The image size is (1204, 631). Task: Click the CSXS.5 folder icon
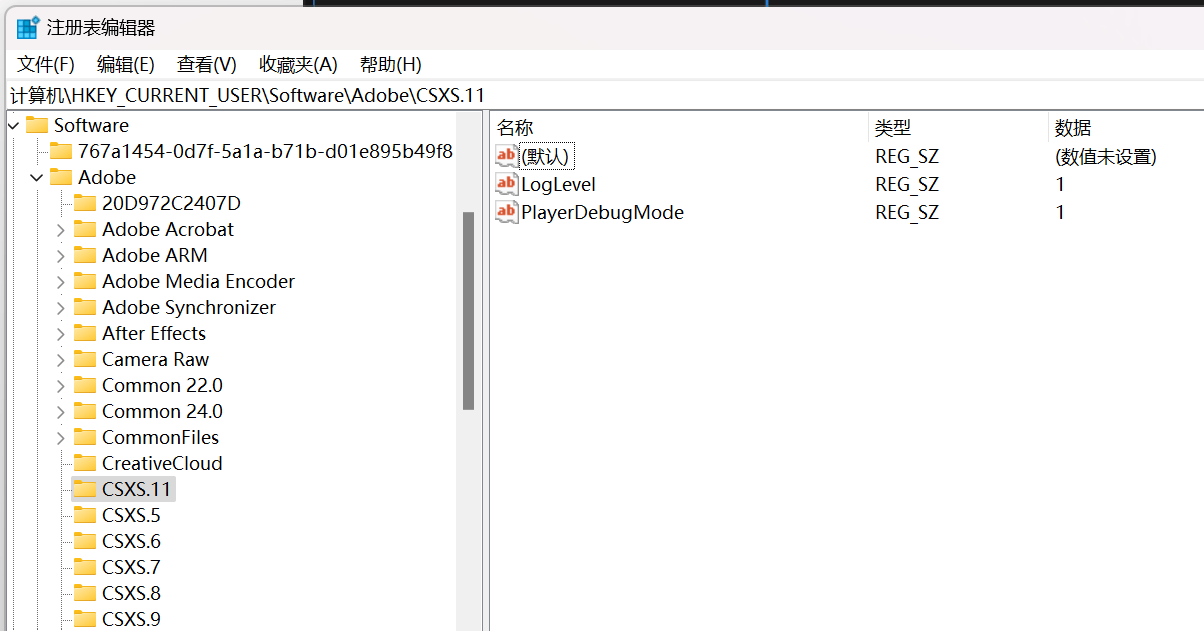pyautogui.click(x=85, y=515)
